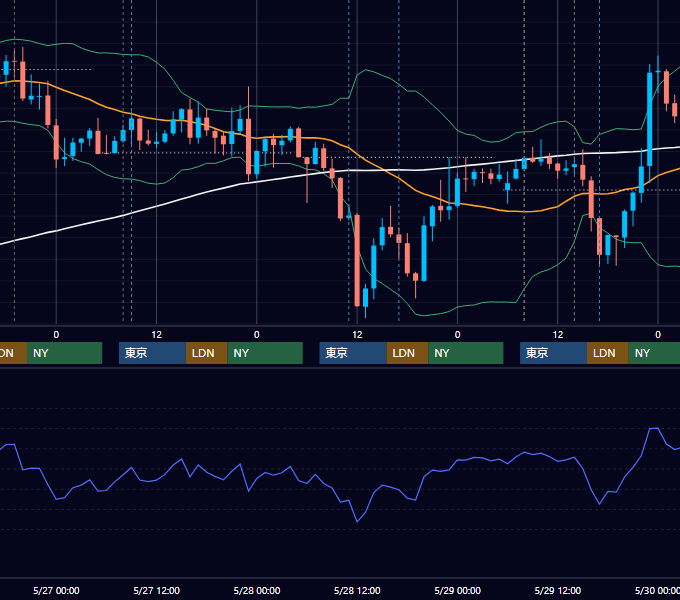Select the 東京 session block before 5/29 12:00
This screenshot has width=680, height=600.
coord(553,353)
